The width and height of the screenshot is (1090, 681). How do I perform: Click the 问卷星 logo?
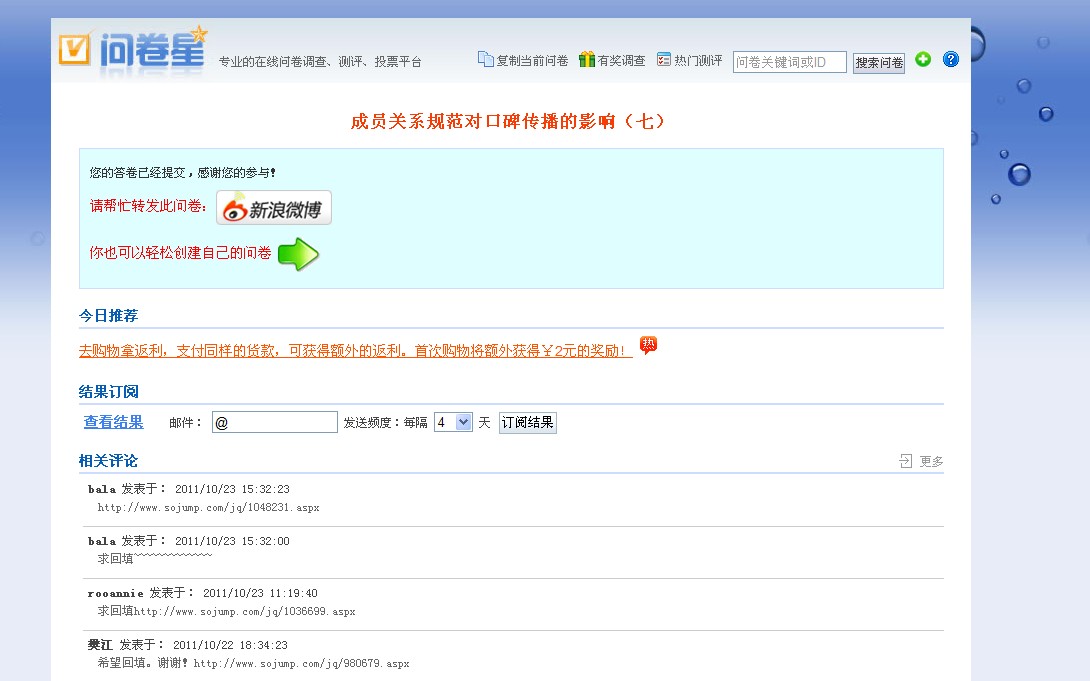[132, 49]
